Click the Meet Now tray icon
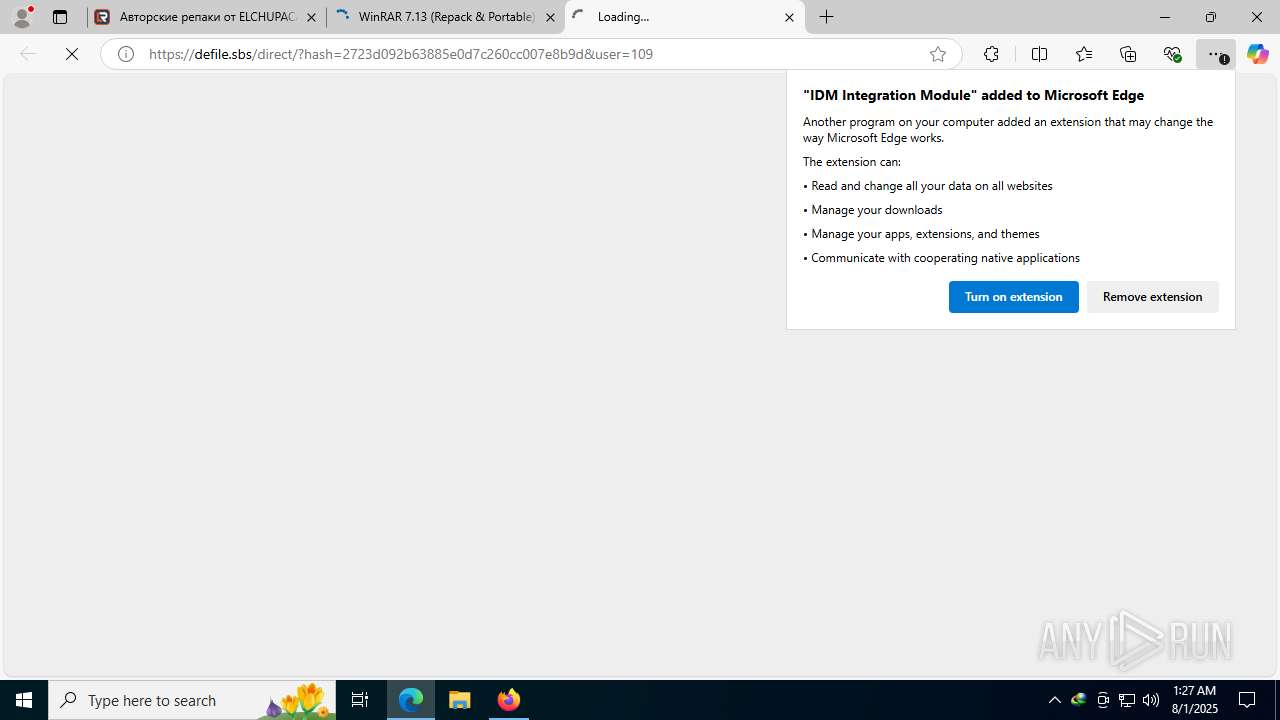Screen dimensions: 1280x720 1103,700
